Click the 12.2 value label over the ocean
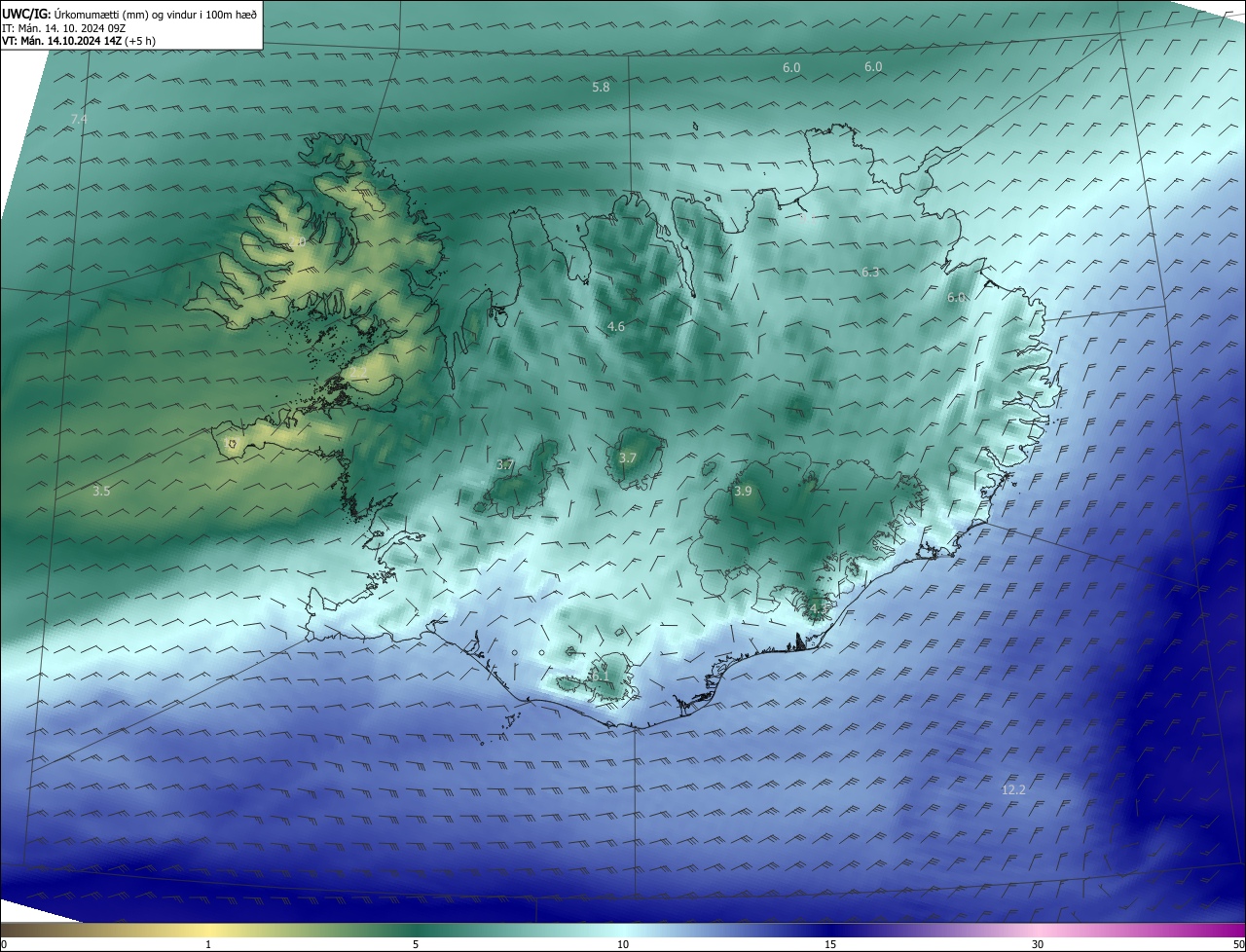Image resolution: width=1246 pixels, height=952 pixels. coord(1013,790)
